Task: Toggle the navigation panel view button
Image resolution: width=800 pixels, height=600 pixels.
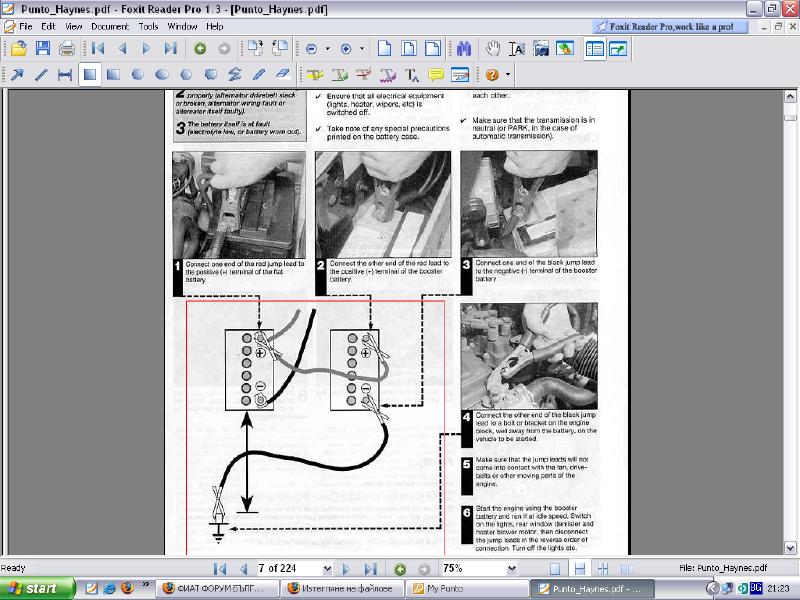Action: [x=594, y=48]
